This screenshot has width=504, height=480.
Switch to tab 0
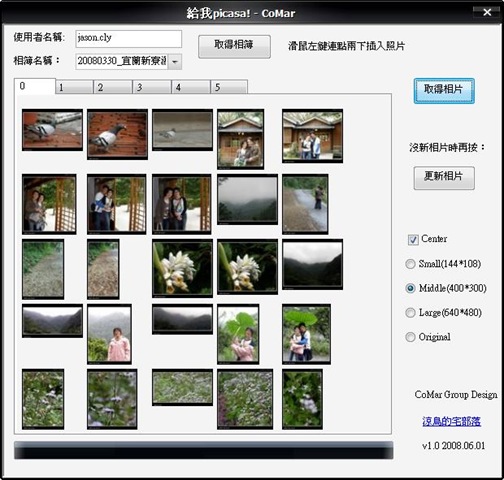point(35,86)
